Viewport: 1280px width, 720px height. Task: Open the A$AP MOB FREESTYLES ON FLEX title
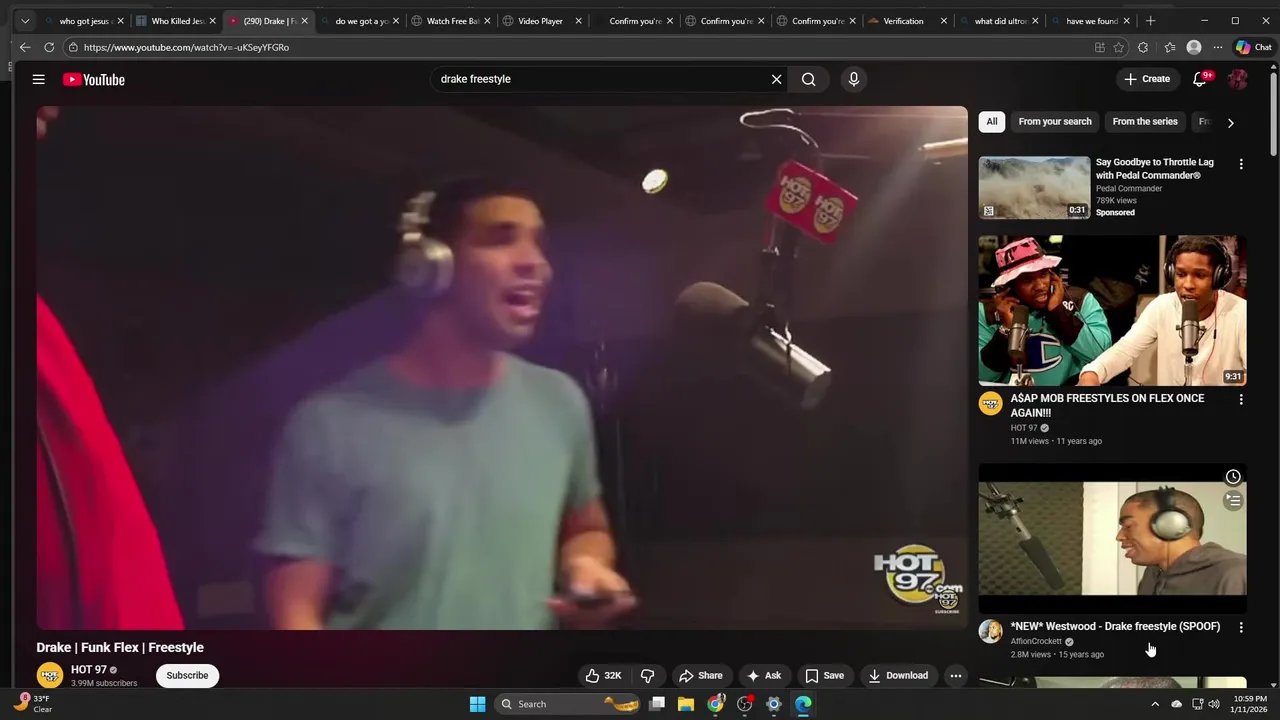(1107, 405)
